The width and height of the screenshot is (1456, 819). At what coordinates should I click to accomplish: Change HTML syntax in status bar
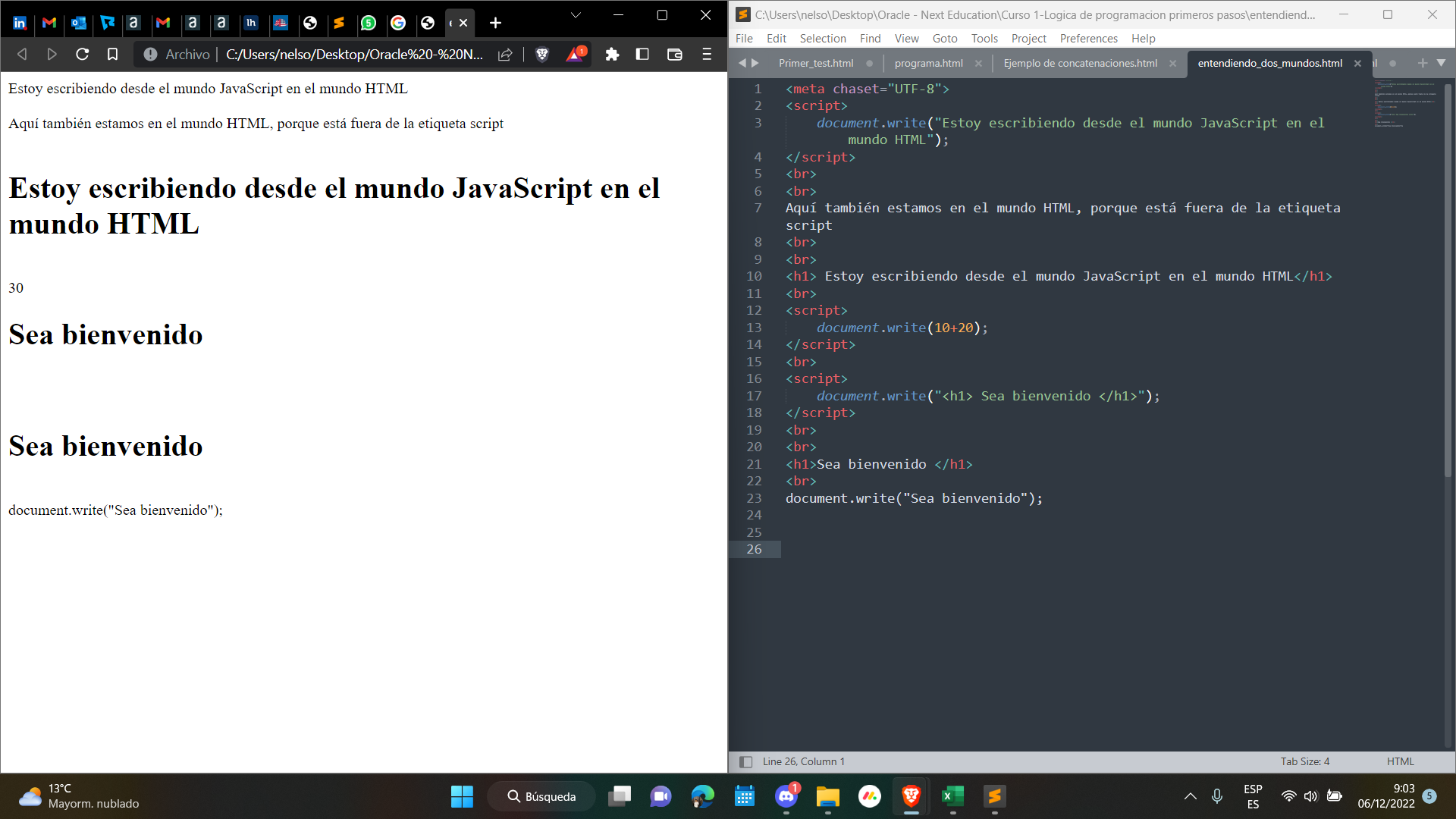tap(1400, 761)
